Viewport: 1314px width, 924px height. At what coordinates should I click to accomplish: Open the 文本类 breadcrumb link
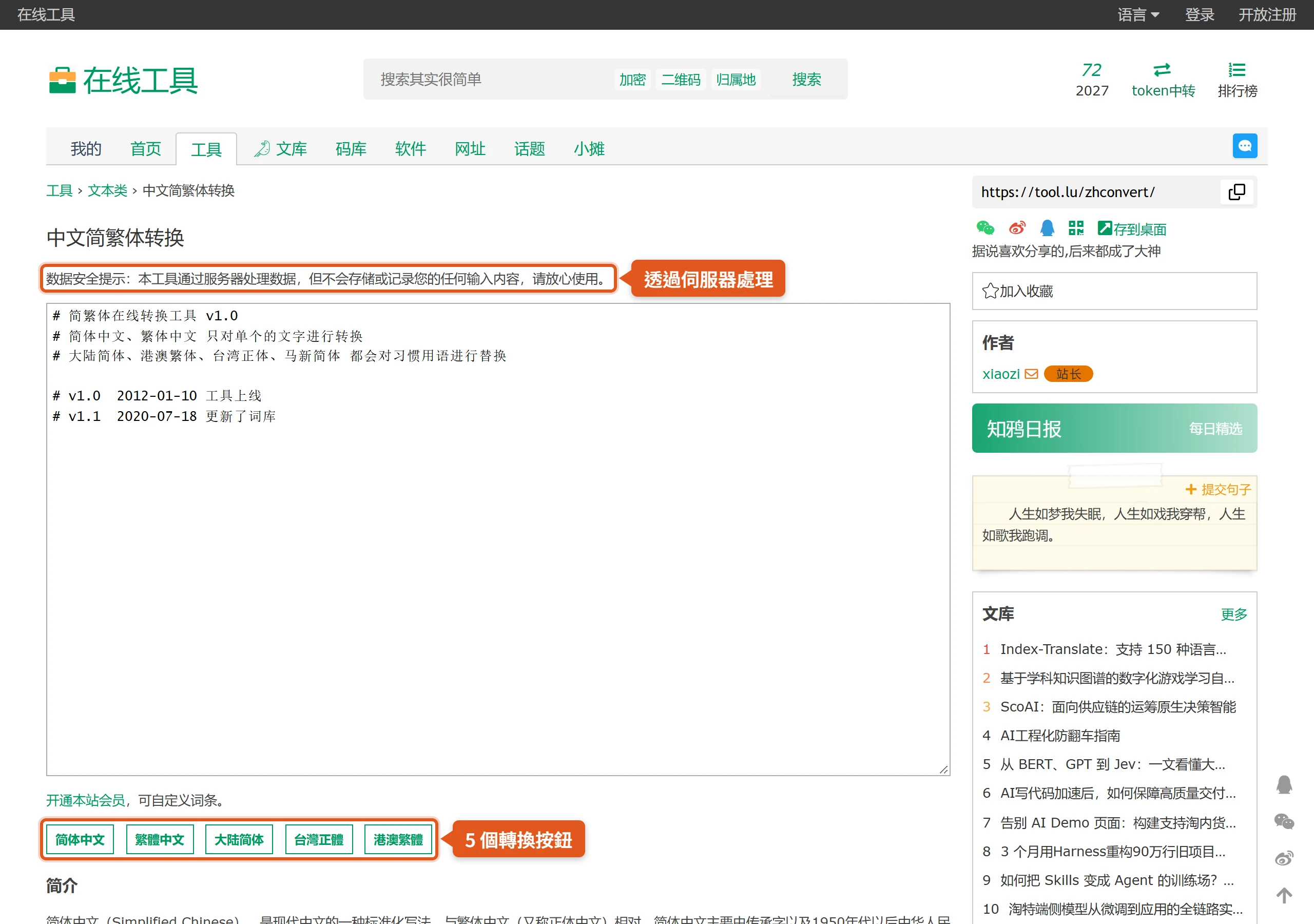tap(107, 190)
